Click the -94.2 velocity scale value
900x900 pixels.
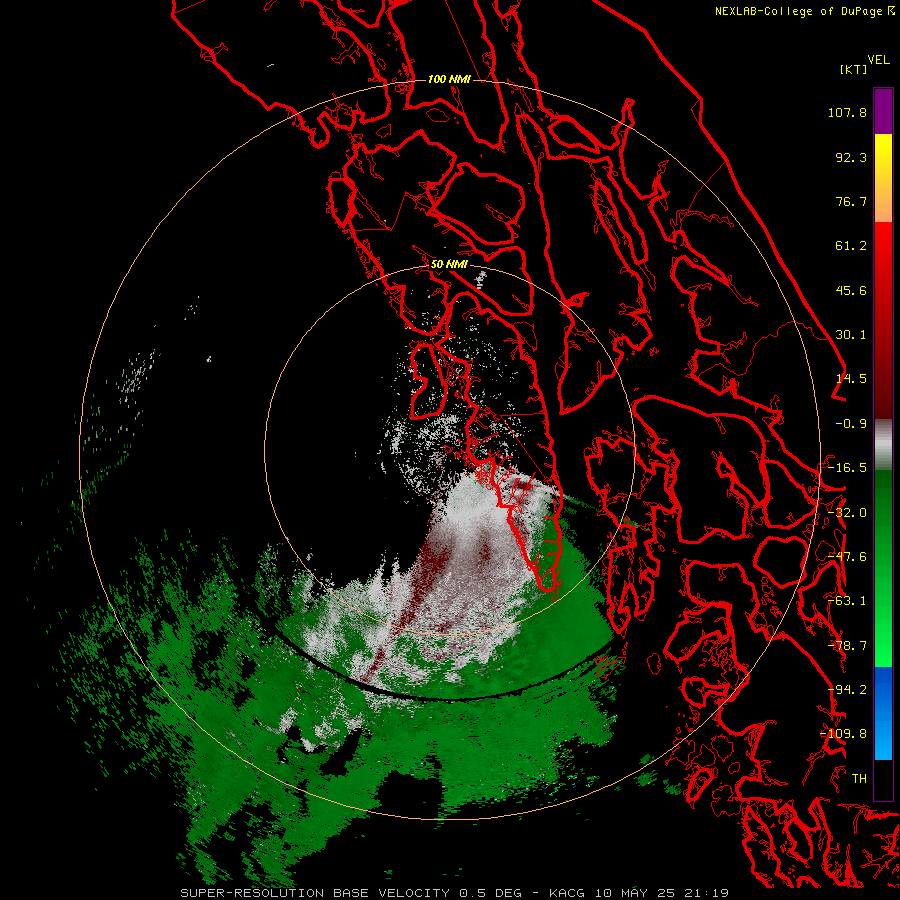(x=847, y=690)
